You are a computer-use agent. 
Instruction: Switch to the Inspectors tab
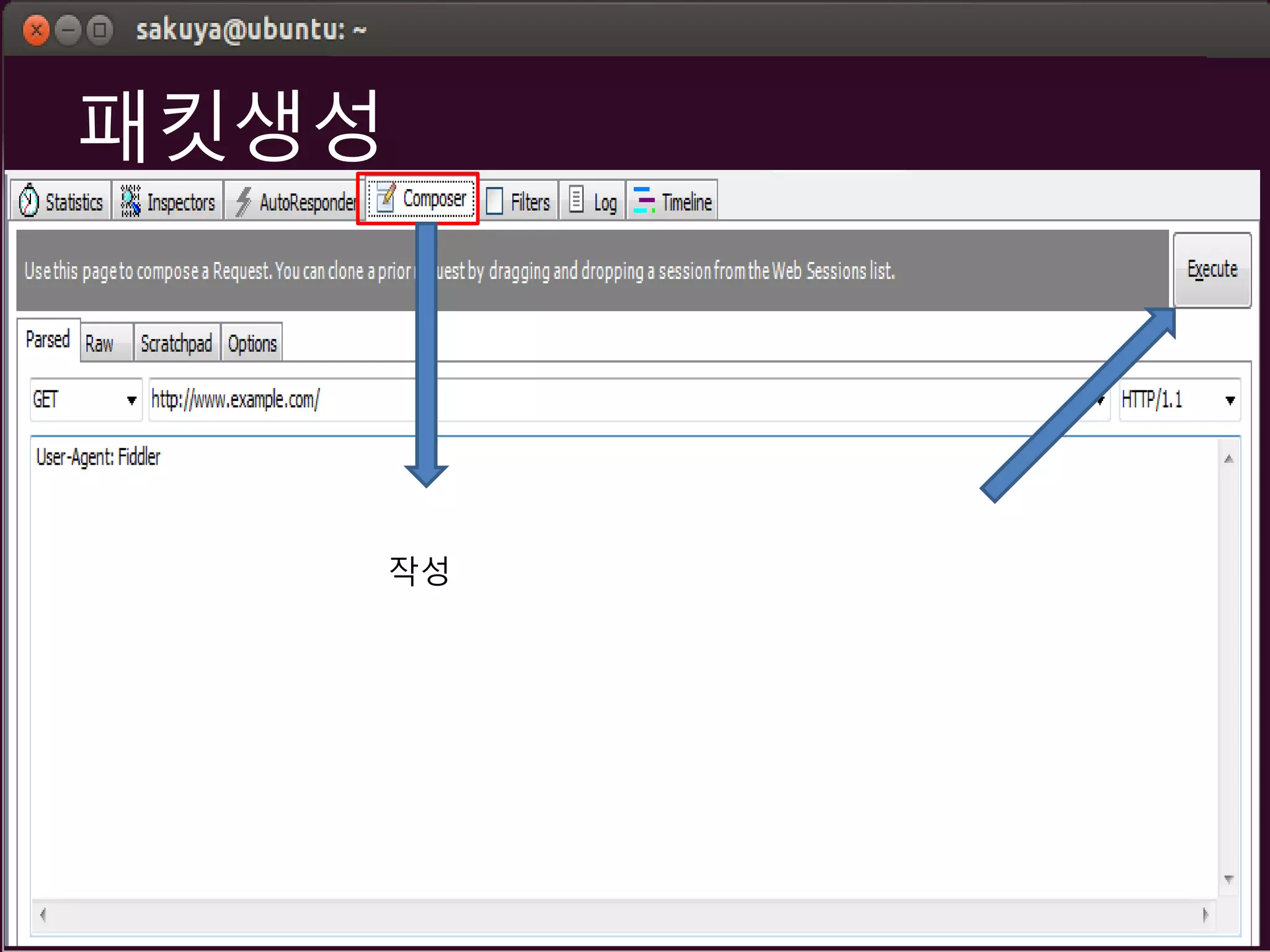click(167, 200)
